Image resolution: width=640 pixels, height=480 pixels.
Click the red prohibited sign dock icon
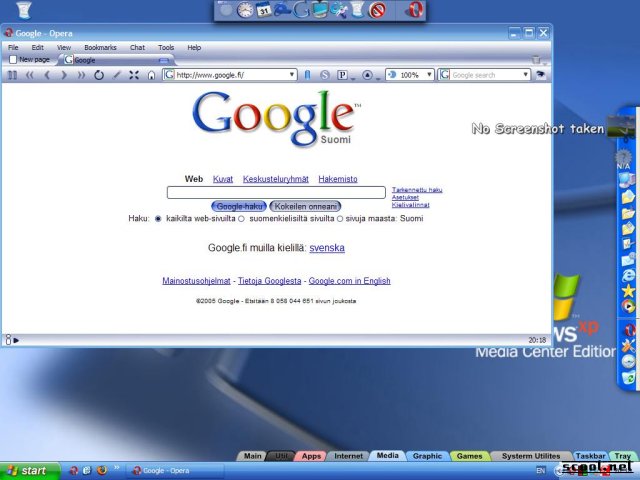pos(377,11)
